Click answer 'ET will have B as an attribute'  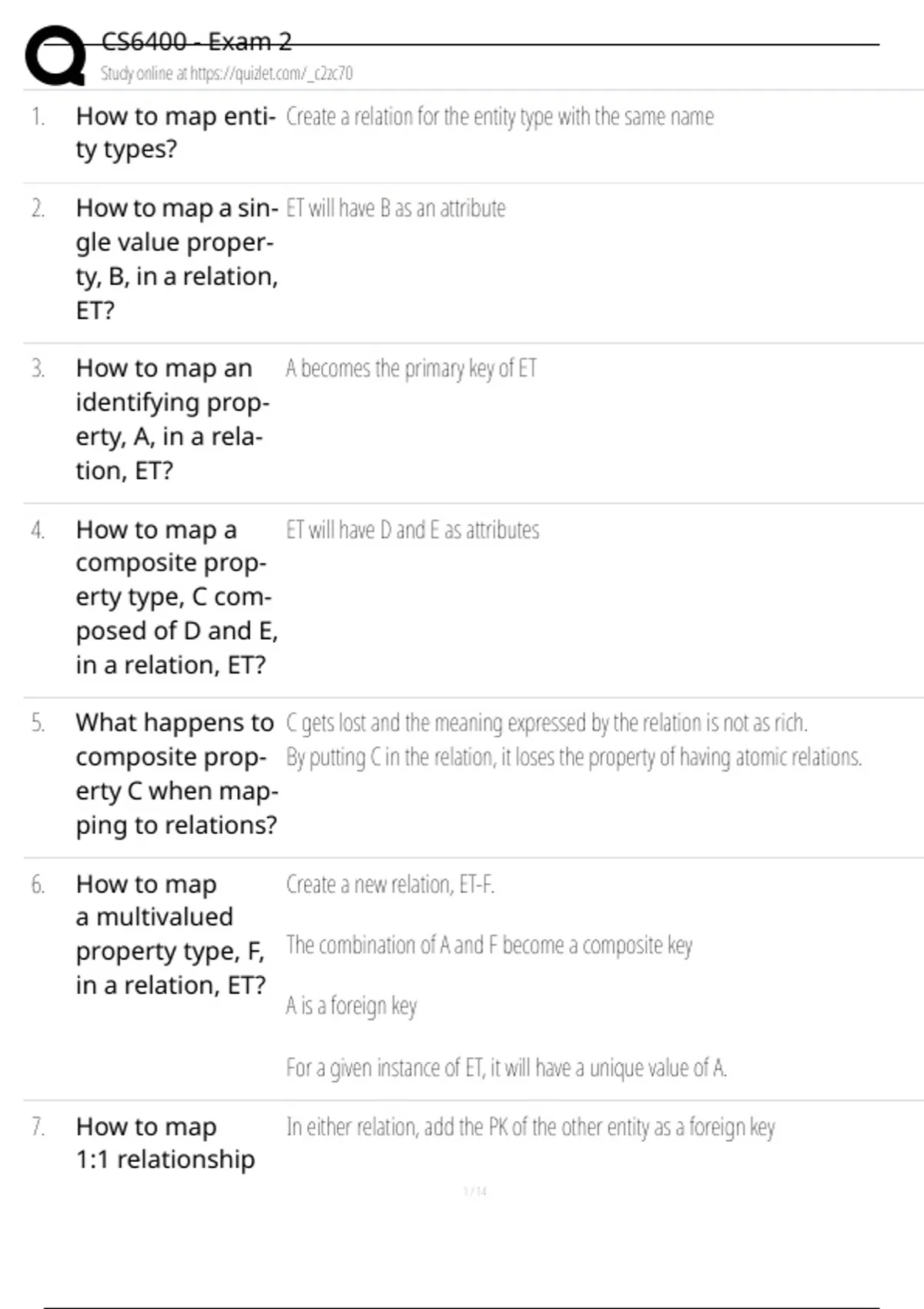click(396, 209)
